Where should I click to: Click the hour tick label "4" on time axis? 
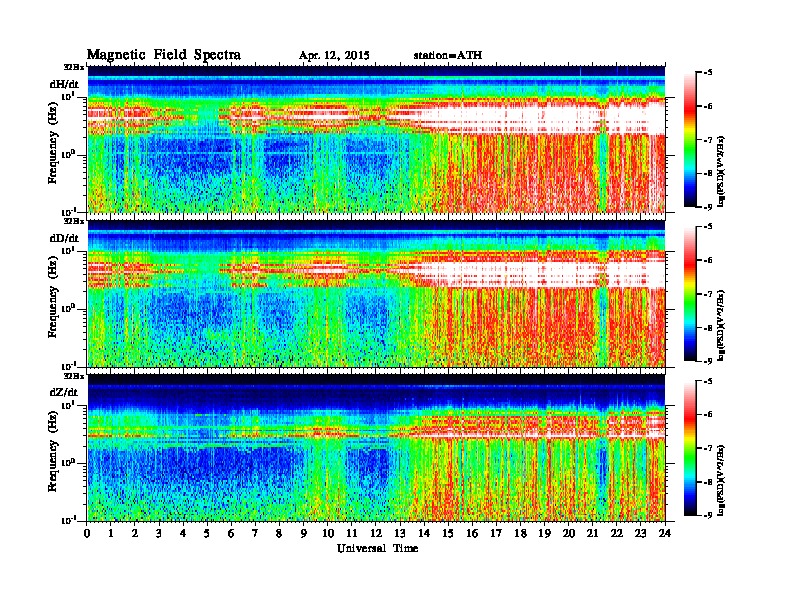183,533
